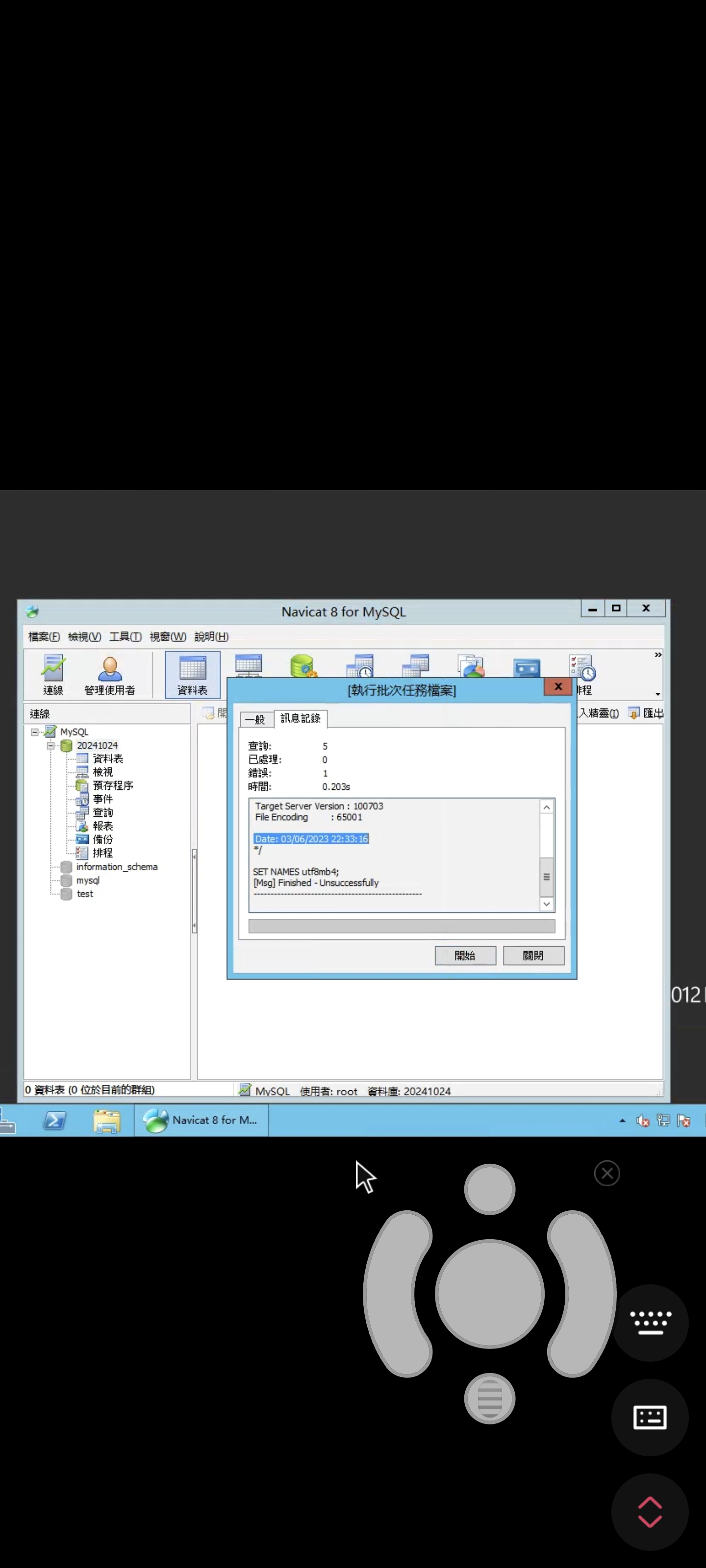Open the 檔案(F) menu
This screenshot has width=706, height=1568.
click(44, 637)
